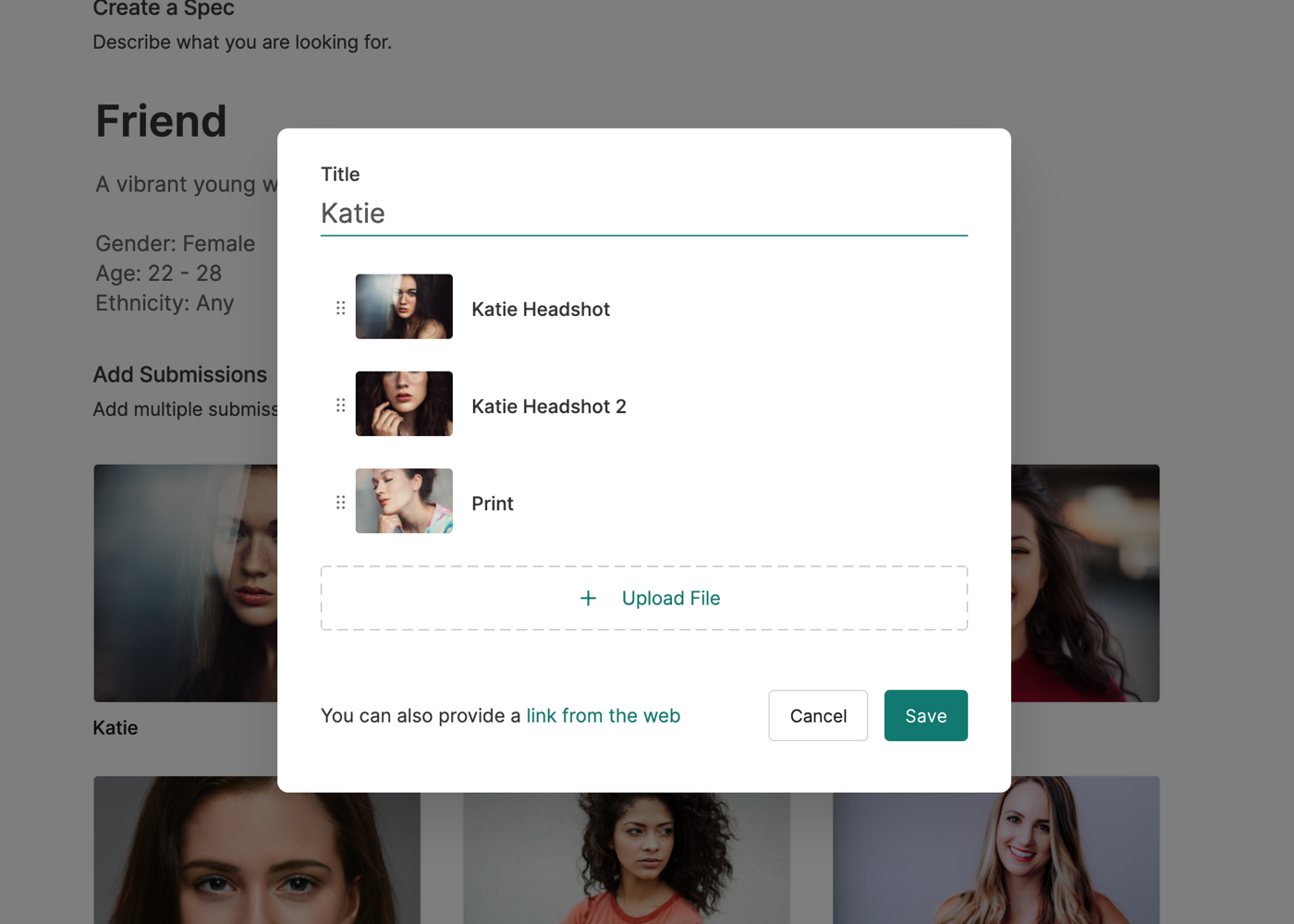Click the drag handle beside the Print item
The width and height of the screenshot is (1294, 924).
(x=340, y=502)
